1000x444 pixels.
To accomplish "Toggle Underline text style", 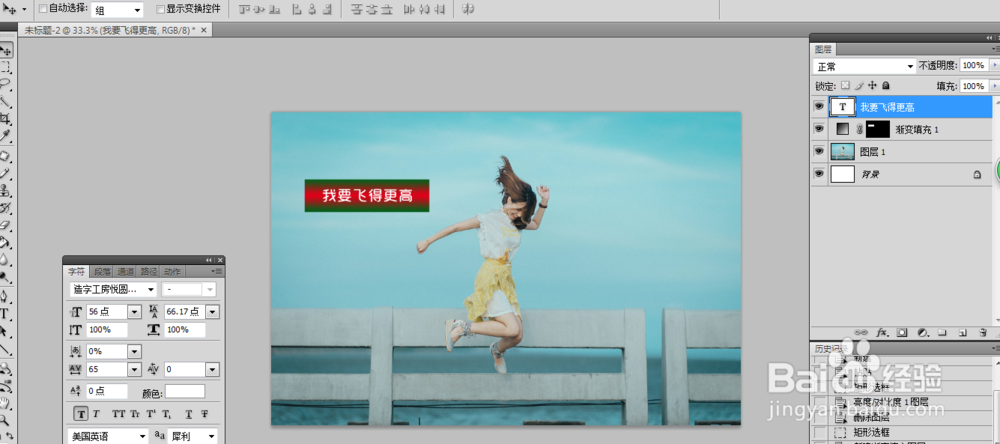I will click(x=189, y=413).
